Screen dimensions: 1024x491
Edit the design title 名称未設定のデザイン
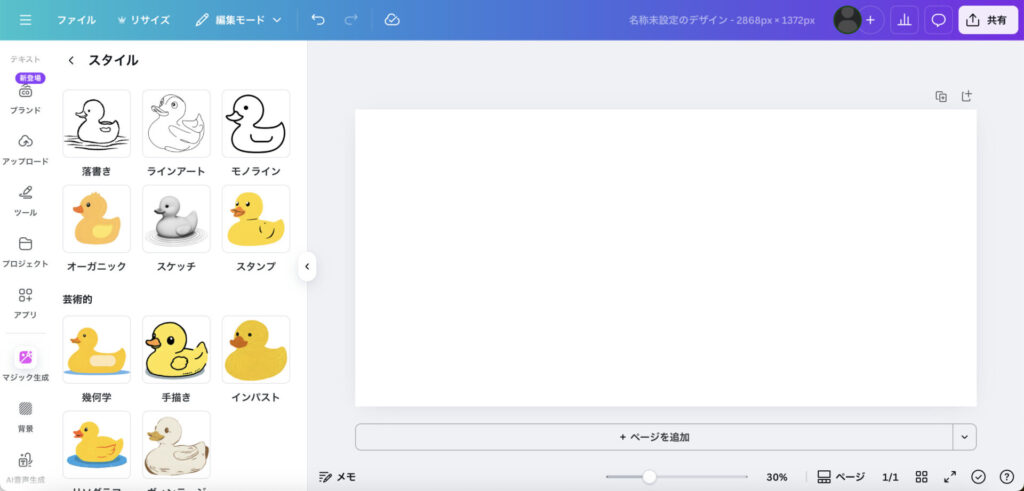coord(722,20)
